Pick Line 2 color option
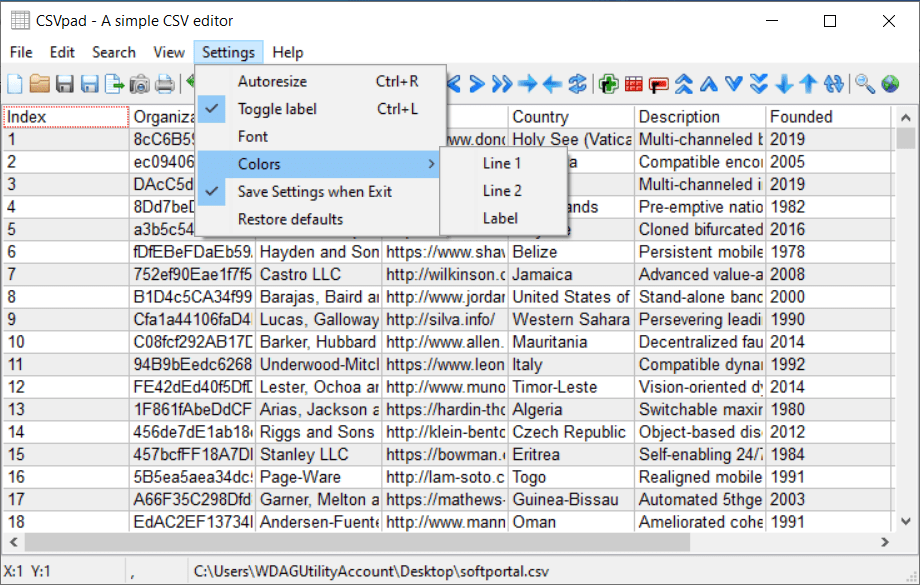Viewport: 920px width, 585px height. tap(503, 191)
